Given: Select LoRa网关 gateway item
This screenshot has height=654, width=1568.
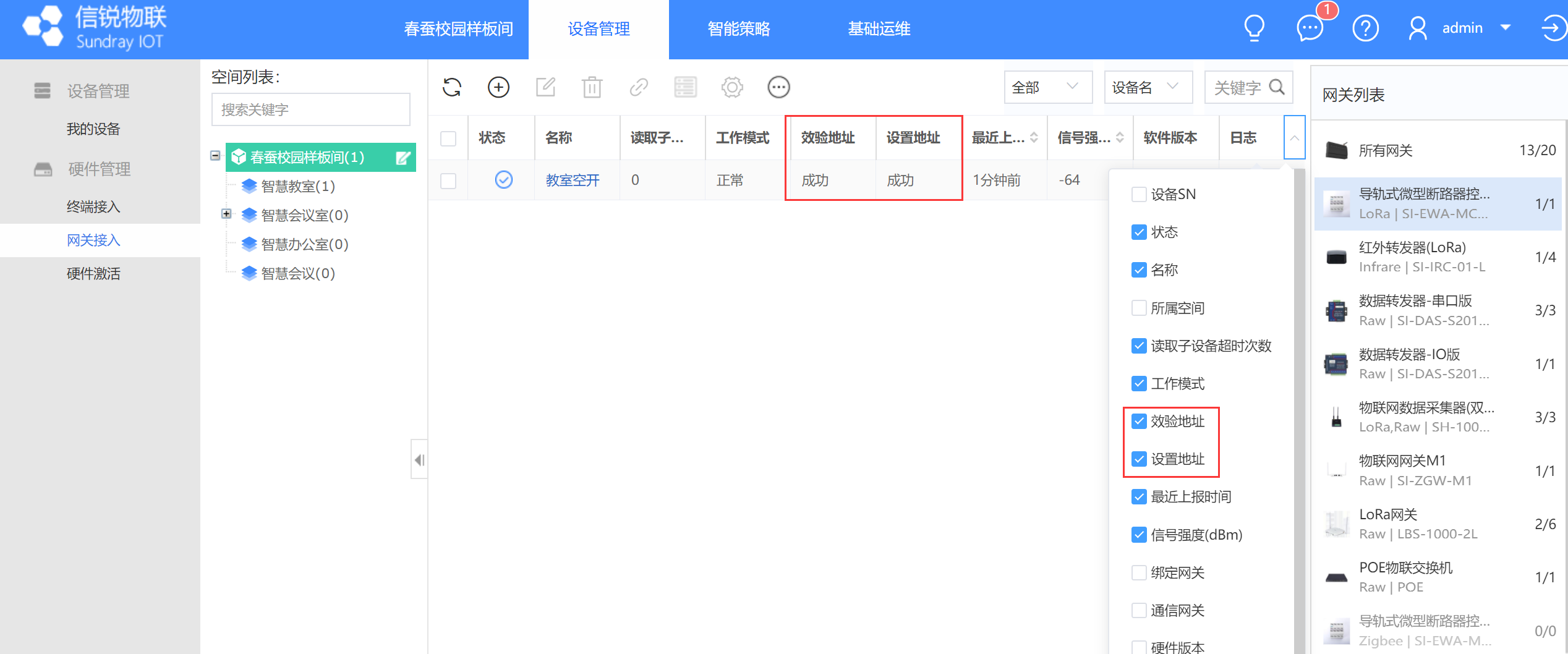Looking at the screenshot, I should [x=1438, y=524].
